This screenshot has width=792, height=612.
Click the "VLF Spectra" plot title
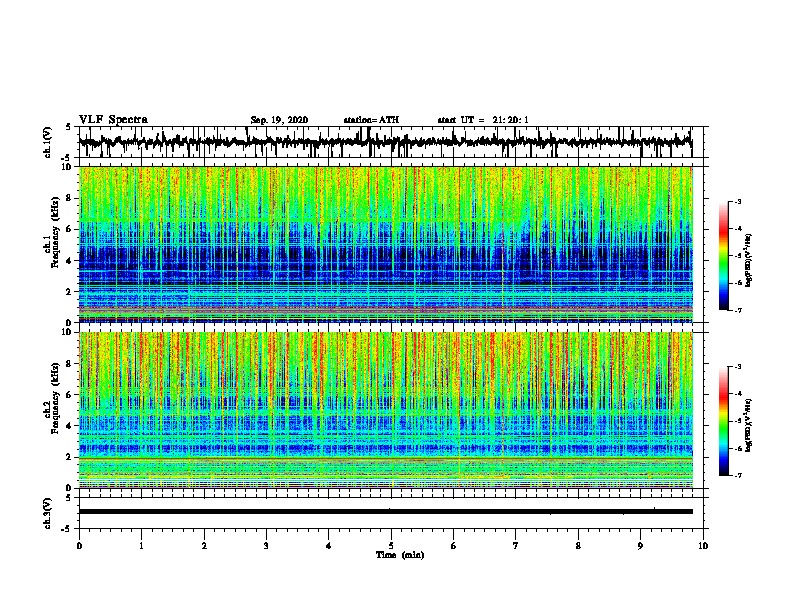point(113,120)
